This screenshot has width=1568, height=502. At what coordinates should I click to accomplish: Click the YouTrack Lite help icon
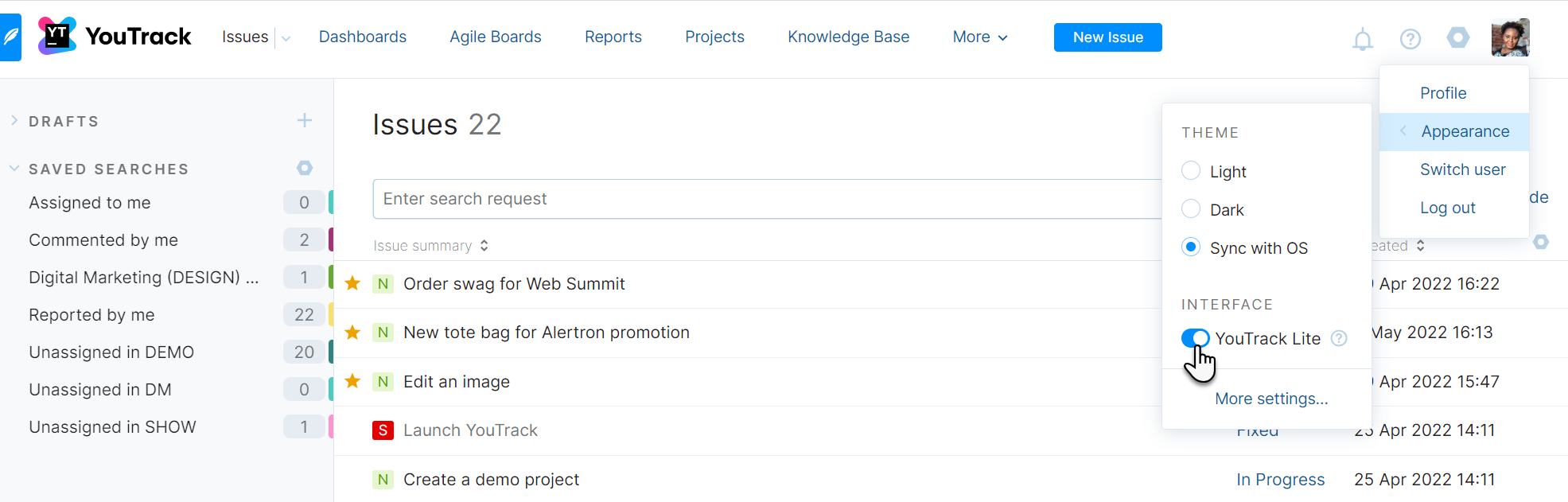(1340, 338)
